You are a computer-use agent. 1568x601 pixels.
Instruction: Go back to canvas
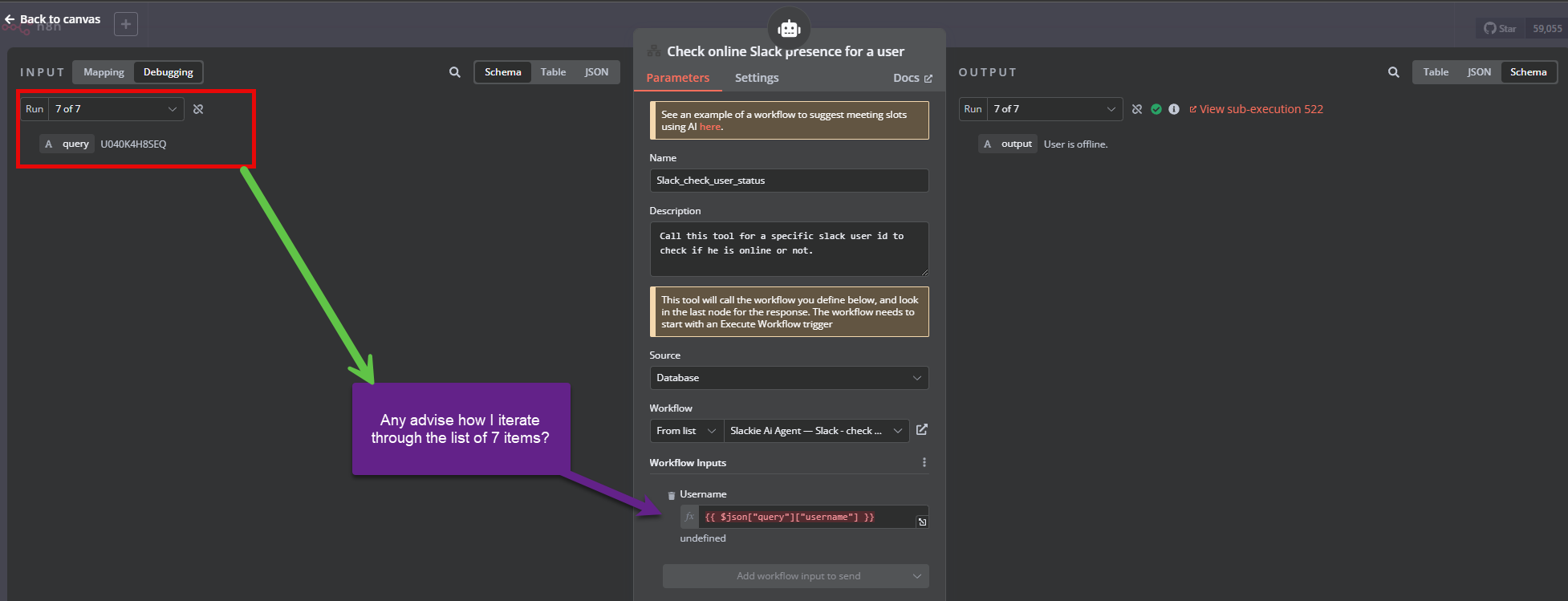(x=53, y=19)
